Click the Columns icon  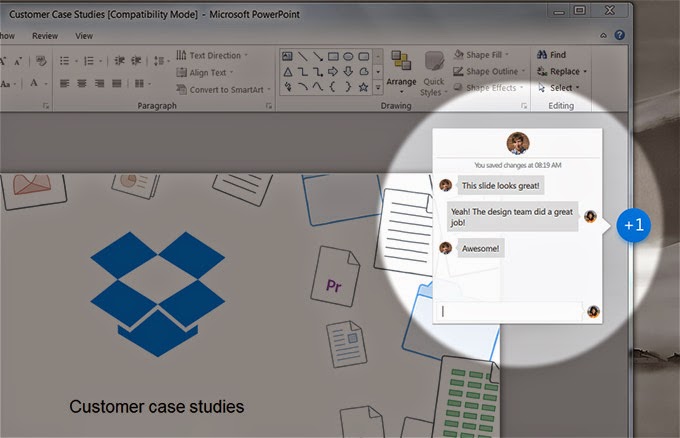tap(139, 83)
